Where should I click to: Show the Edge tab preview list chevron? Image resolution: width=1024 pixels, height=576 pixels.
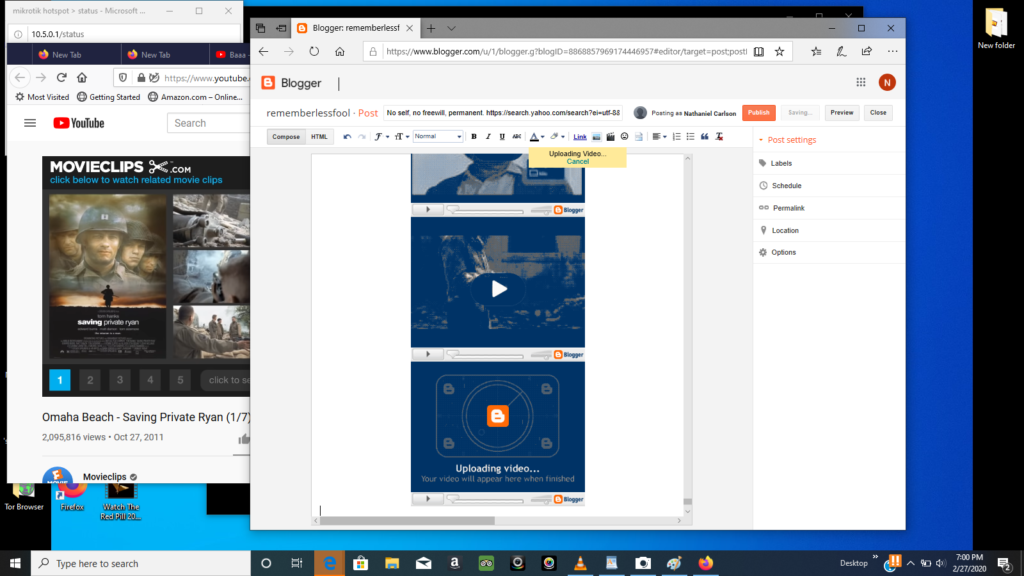(451, 28)
